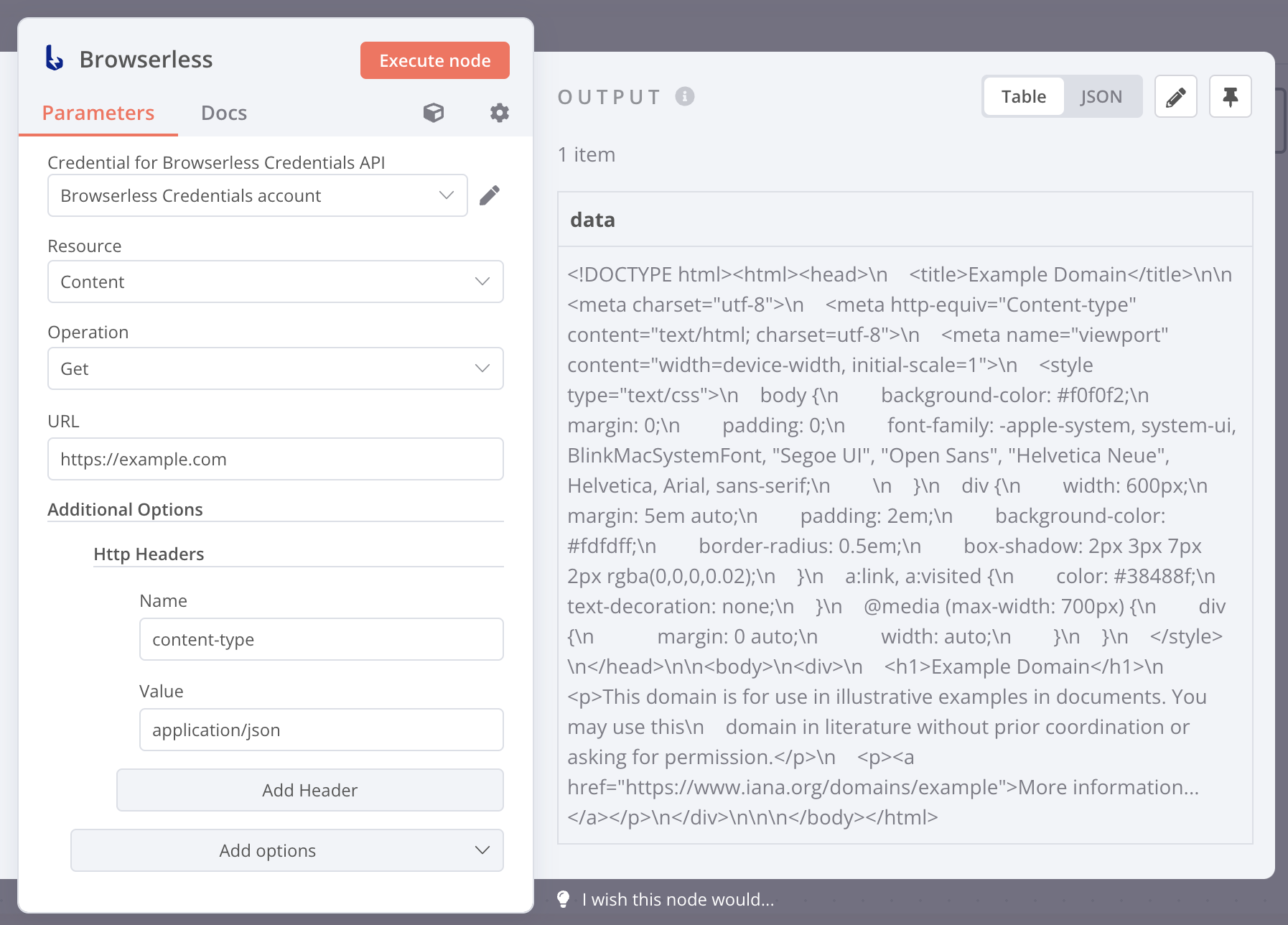Click the header Value field application/json
The width and height of the screenshot is (1288, 925).
(x=322, y=730)
